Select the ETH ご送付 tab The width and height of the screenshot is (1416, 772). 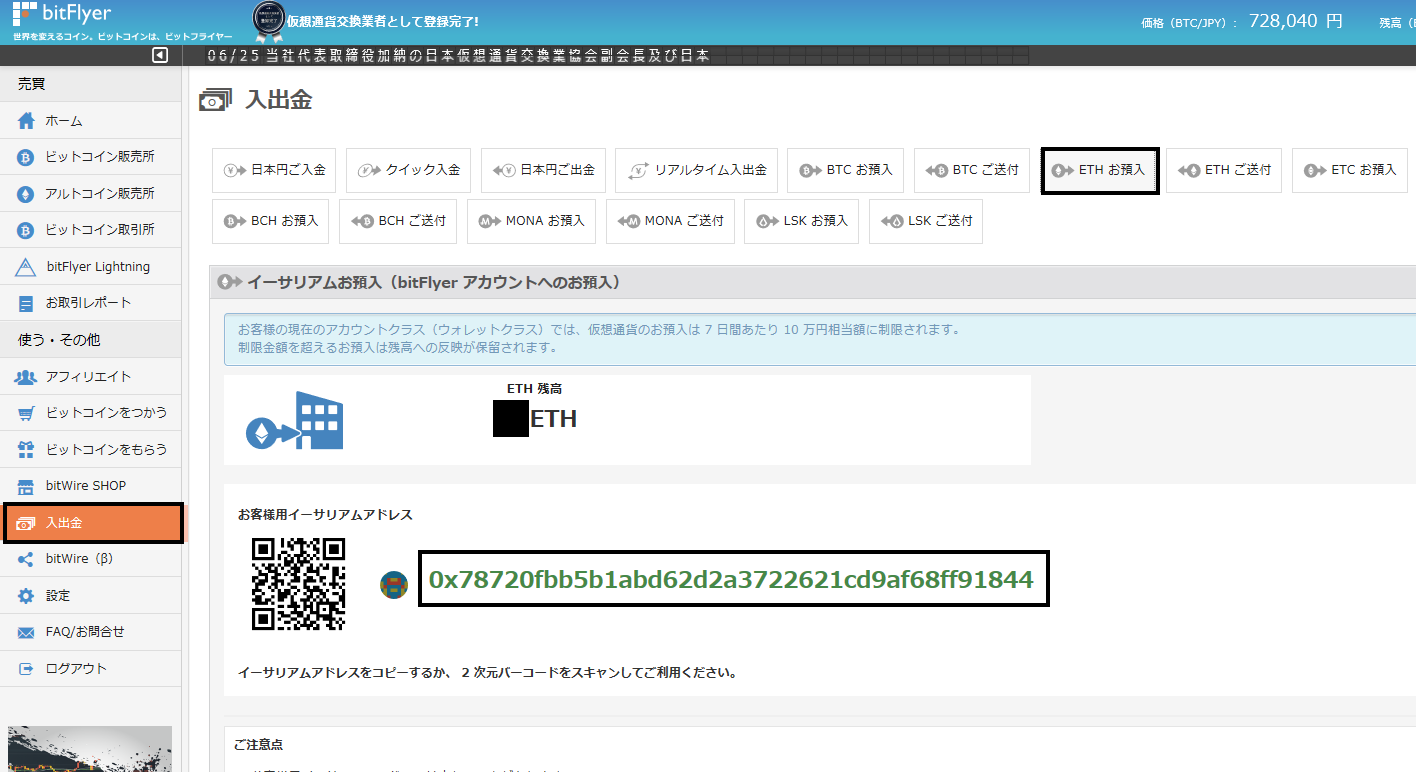1224,170
